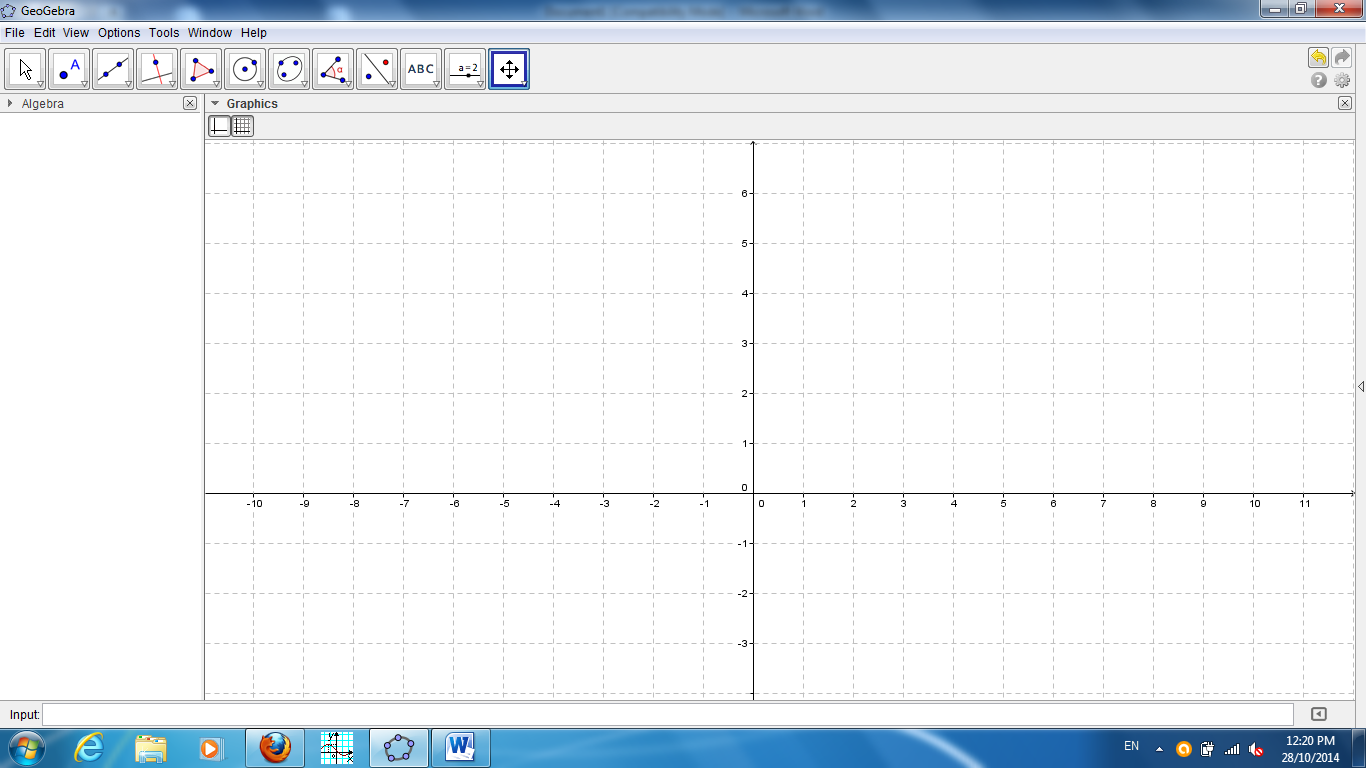The height and width of the screenshot is (768, 1366).
Task: Select the Polygon tool
Action: pos(201,69)
